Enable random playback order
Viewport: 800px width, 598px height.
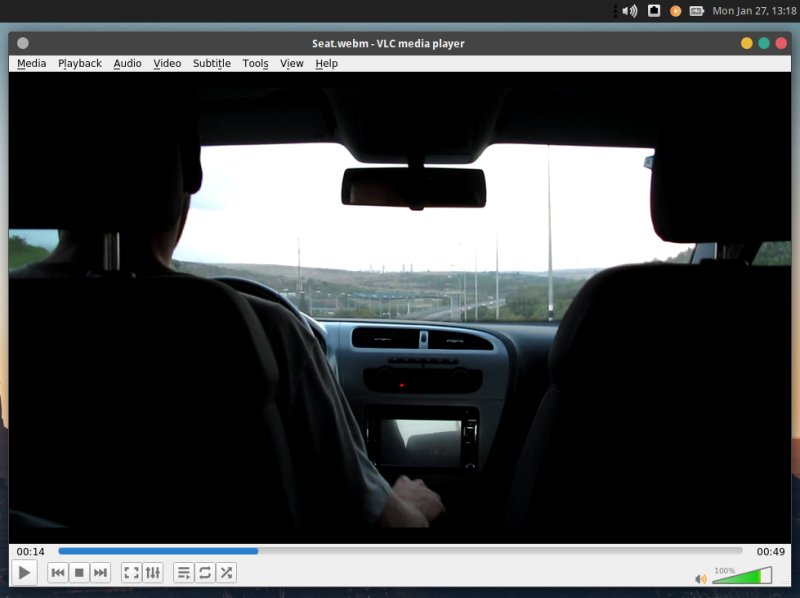click(x=225, y=572)
